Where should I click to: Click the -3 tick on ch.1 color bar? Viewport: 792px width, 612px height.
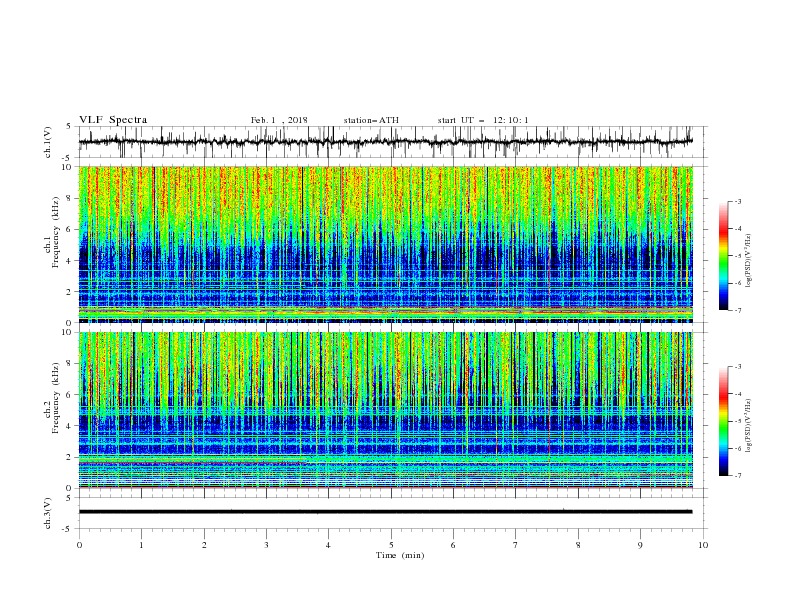point(737,201)
